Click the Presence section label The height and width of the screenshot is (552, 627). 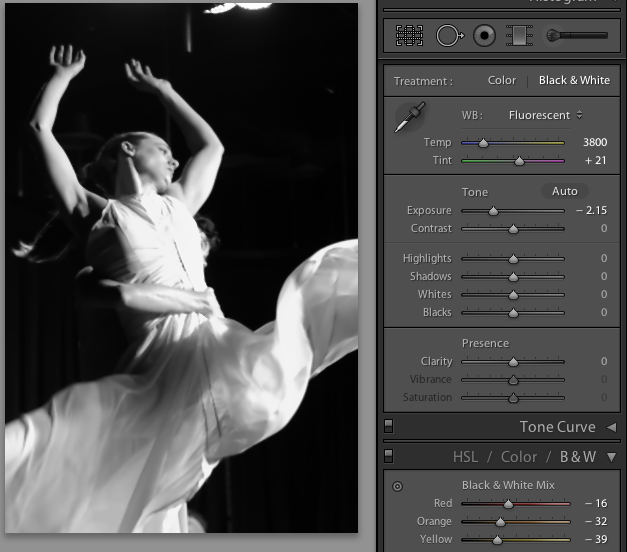[x=485, y=344]
